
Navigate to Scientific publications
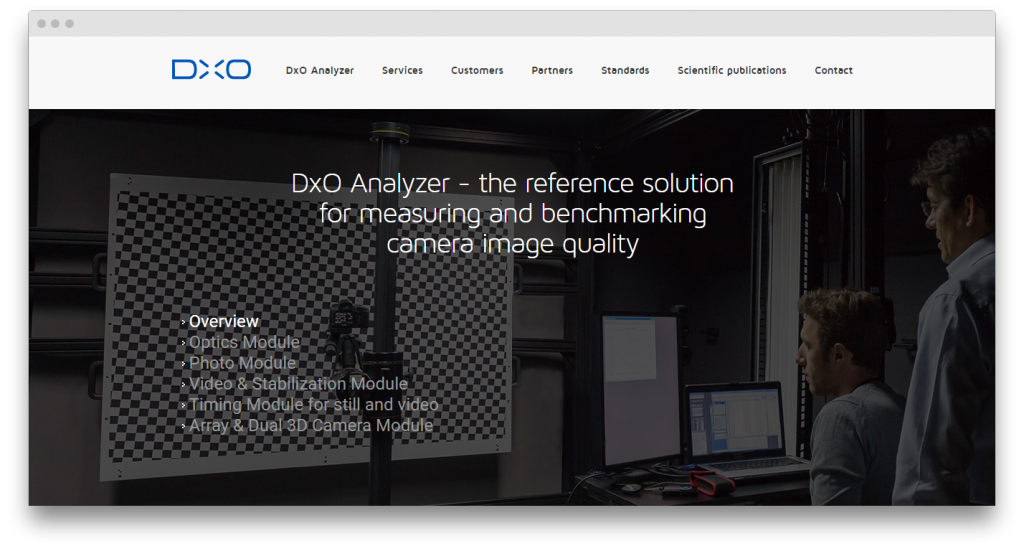(731, 71)
